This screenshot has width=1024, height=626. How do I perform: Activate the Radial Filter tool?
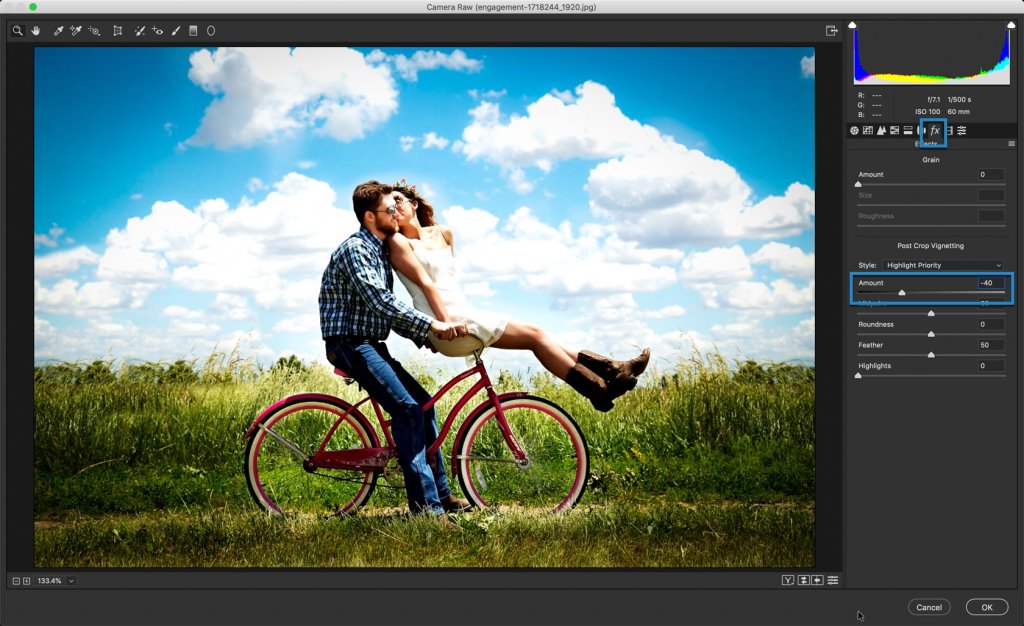point(210,31)
